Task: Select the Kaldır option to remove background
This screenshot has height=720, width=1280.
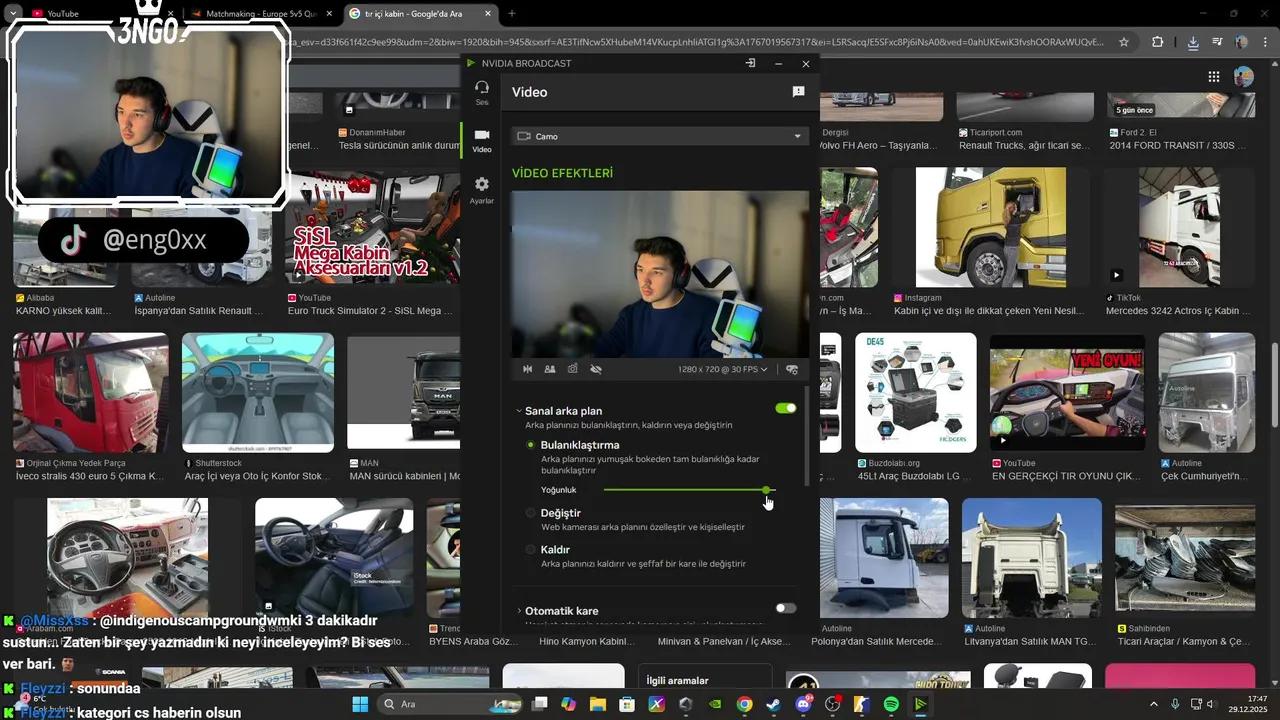Action: coord(530,549)
